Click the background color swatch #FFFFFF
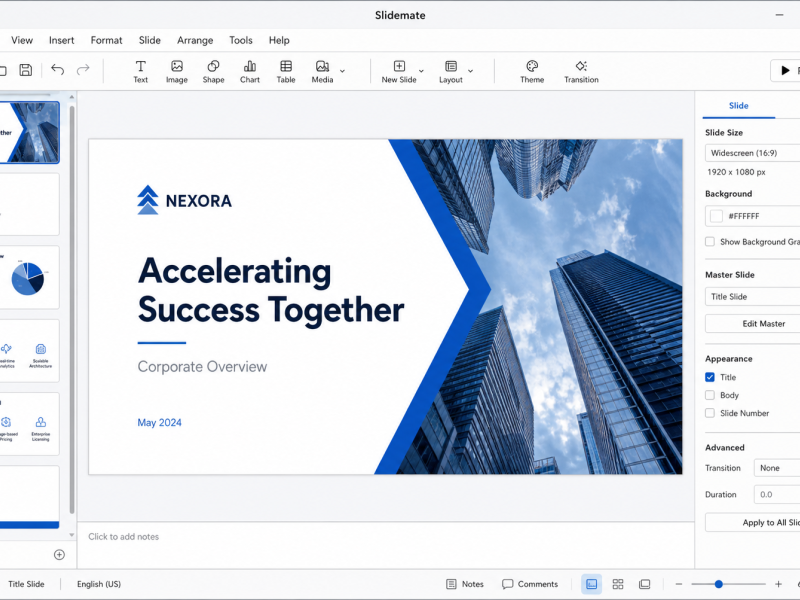 (716, 216)
